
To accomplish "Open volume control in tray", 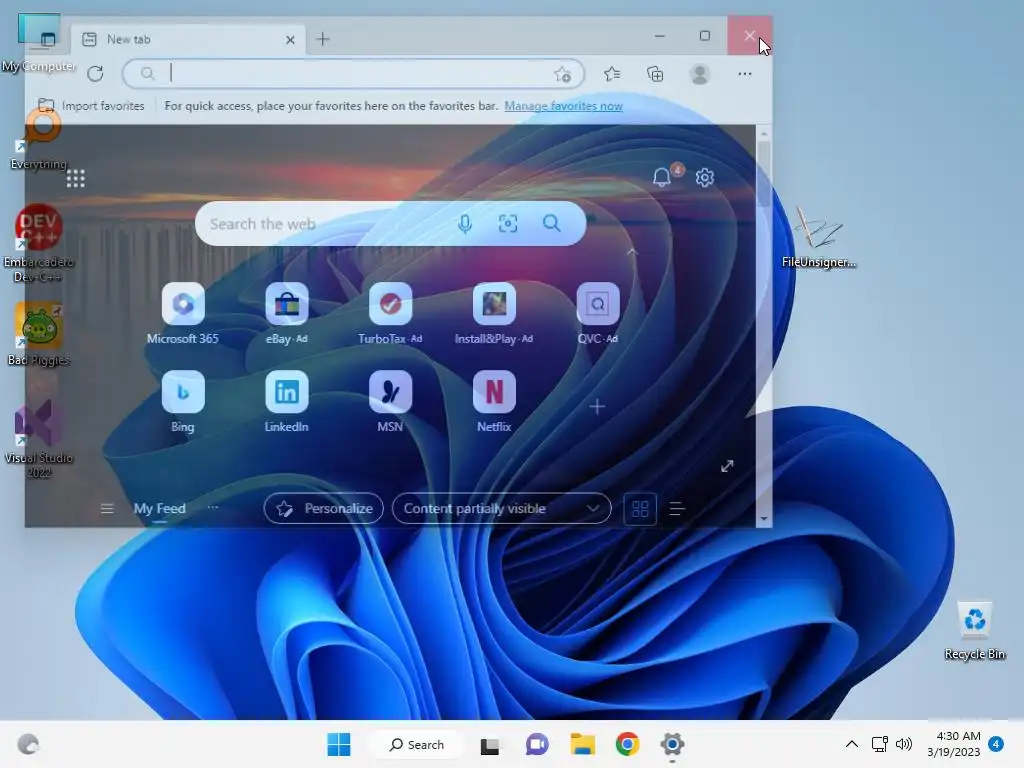I will click(904, 744).
